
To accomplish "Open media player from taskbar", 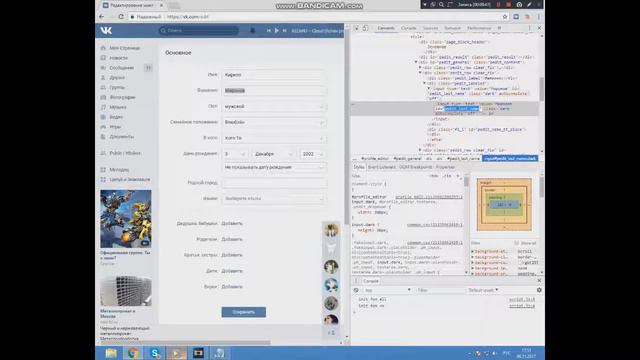I will [176, 353].
